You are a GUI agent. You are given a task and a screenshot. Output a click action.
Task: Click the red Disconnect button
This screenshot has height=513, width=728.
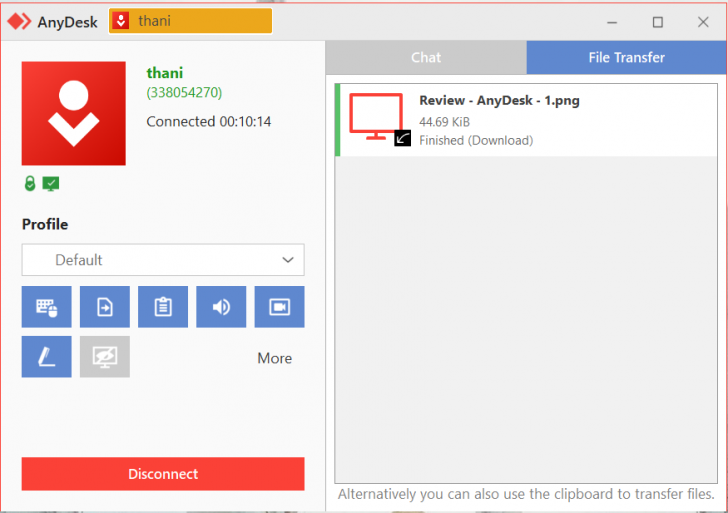coord(163,474)
